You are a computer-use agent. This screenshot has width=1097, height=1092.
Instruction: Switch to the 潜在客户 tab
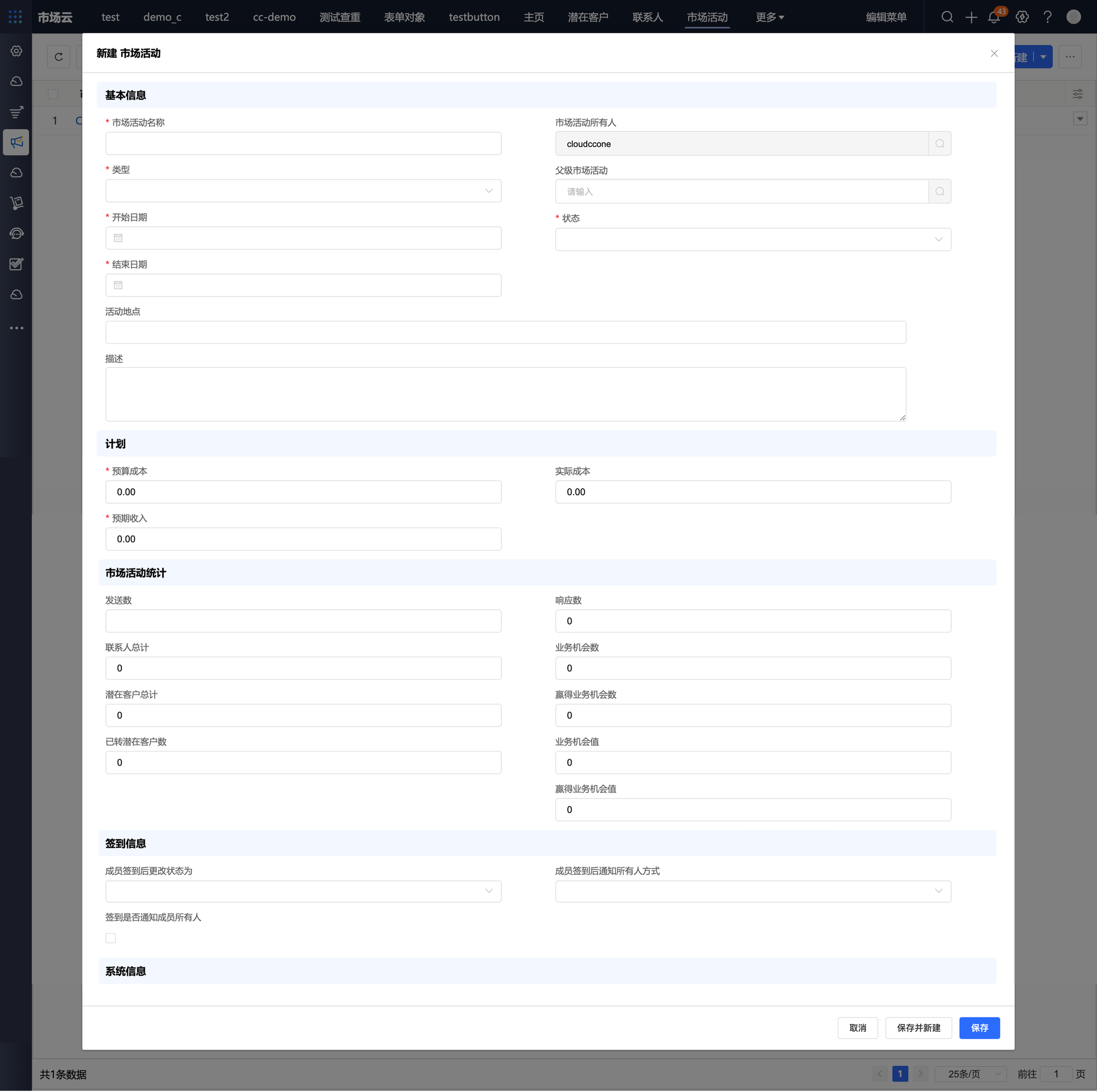587,17
